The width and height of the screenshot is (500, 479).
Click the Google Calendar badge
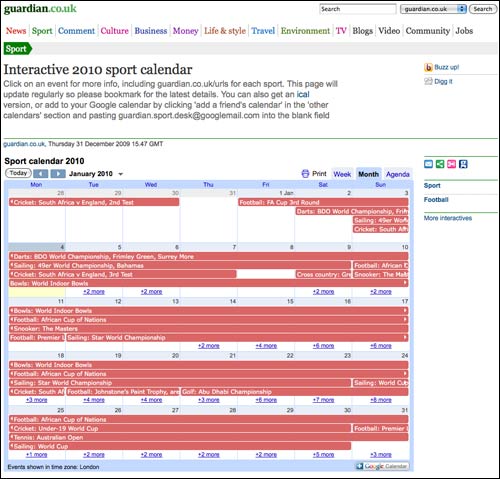(x=382, y=466)
